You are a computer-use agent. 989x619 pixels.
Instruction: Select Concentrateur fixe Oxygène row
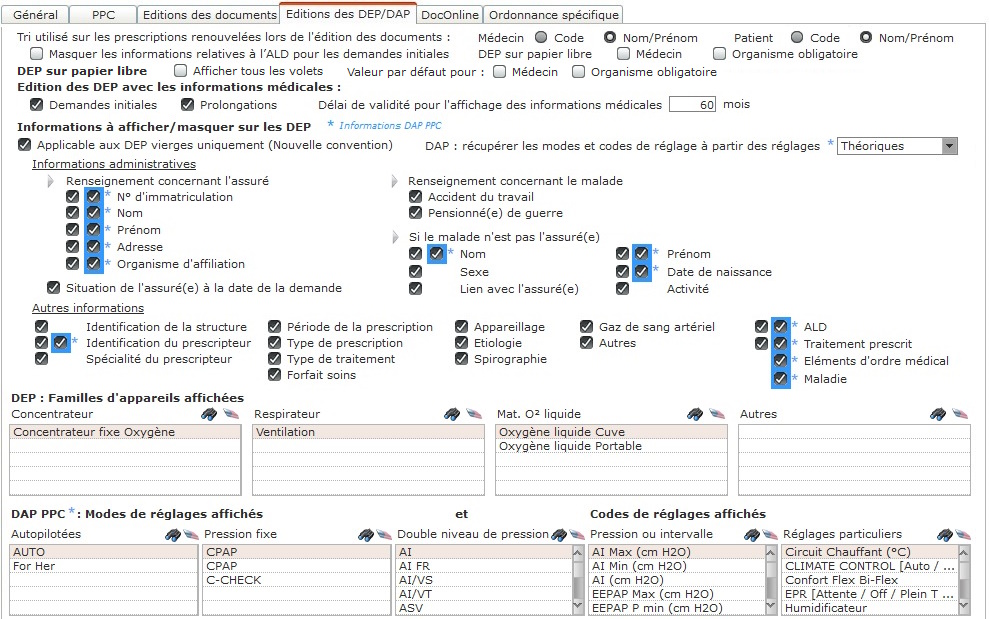point(125,432)
